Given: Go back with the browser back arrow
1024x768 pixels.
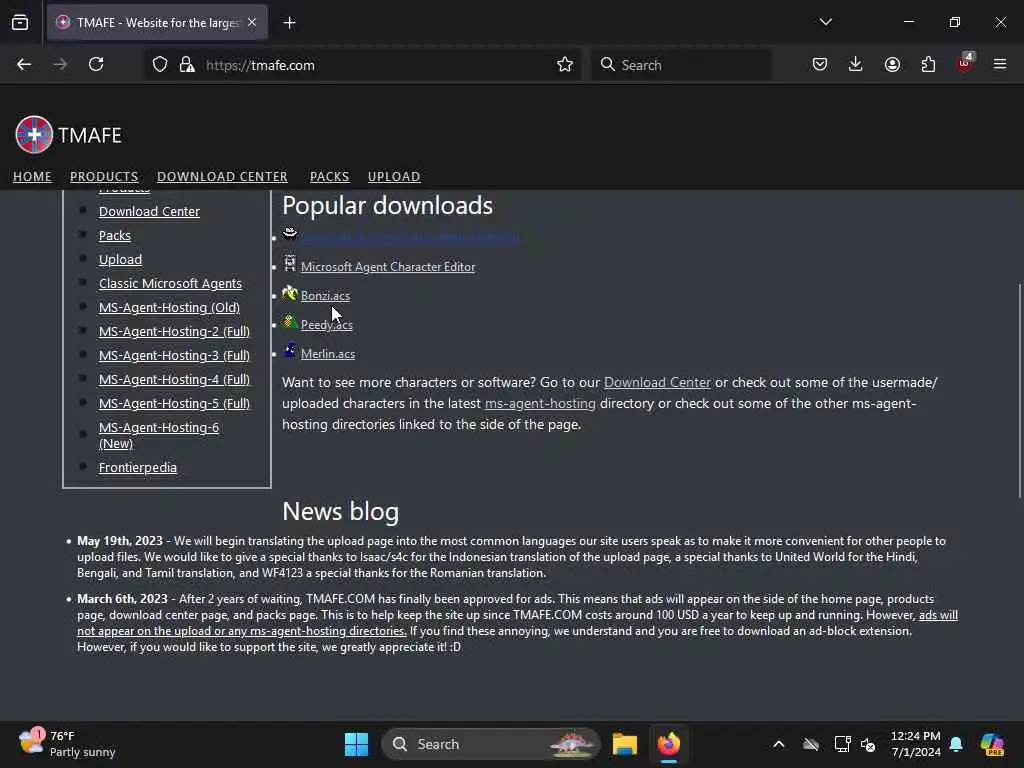Looking at the screenshot, I should point(24,65).
